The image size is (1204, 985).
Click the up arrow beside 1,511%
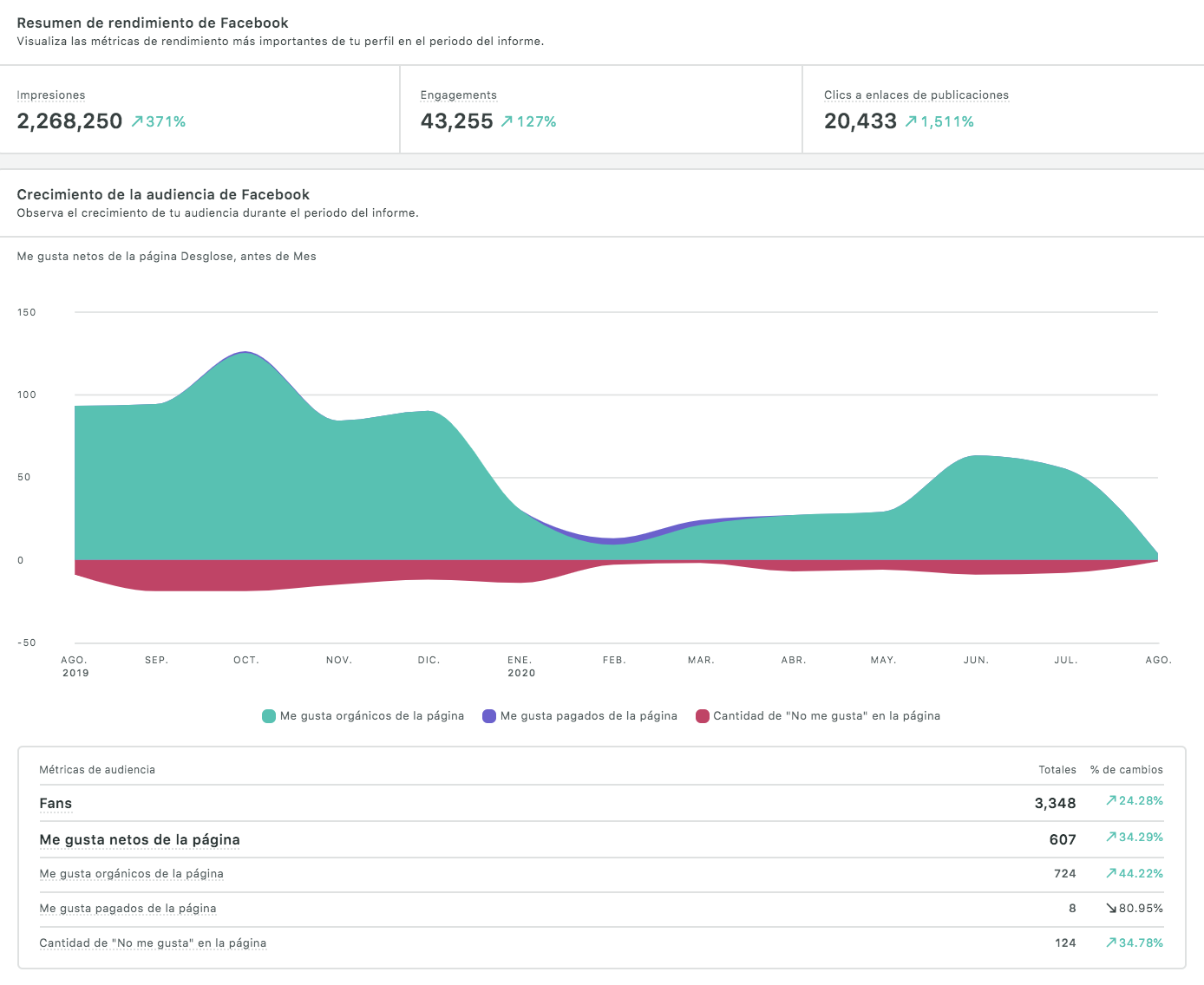[911, 122]
